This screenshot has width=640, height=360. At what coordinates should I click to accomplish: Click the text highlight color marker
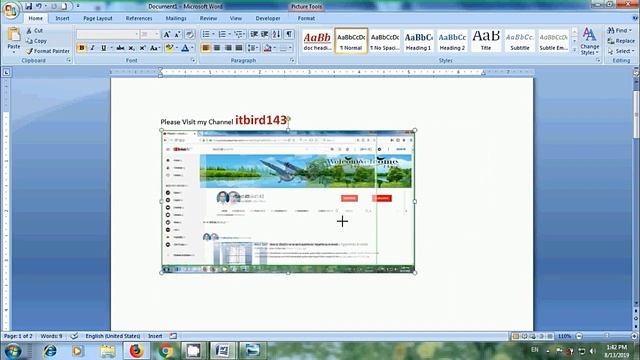coord(169,48)
